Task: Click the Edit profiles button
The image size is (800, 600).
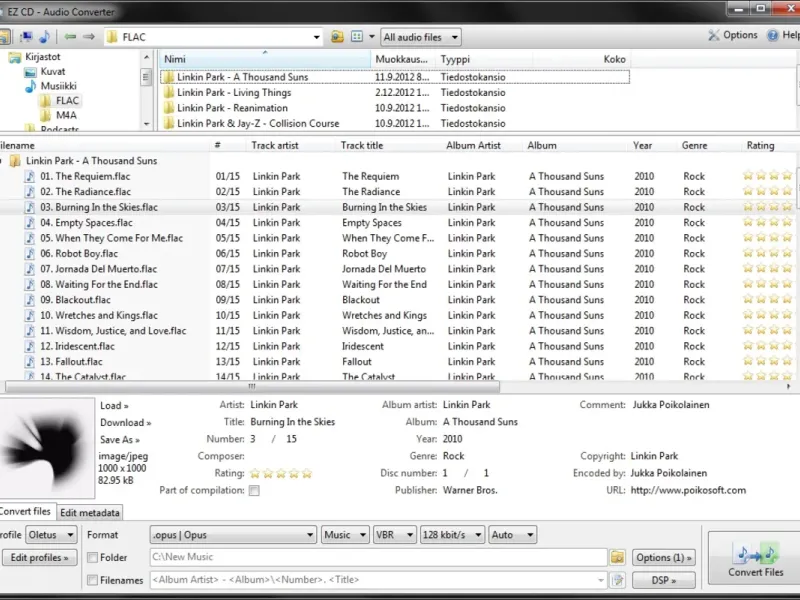Action: [x=39, y=558]
